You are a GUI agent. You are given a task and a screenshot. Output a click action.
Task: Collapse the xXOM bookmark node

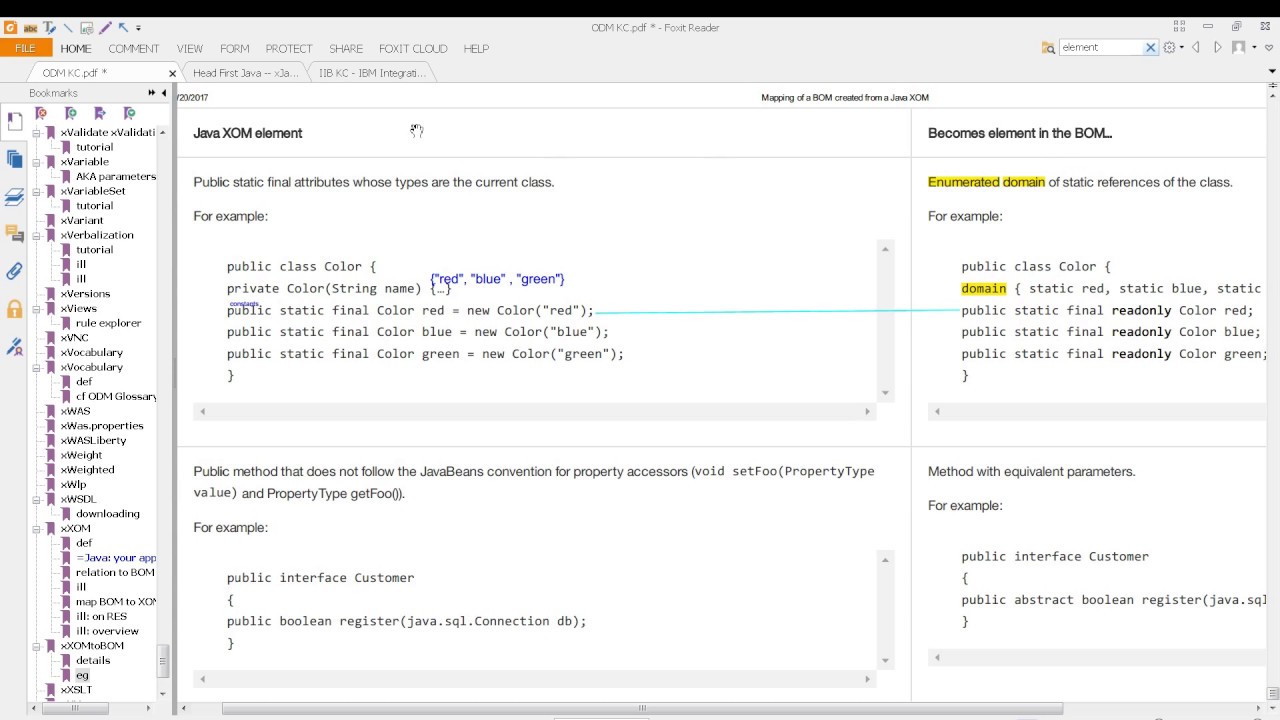pos(37,528)
